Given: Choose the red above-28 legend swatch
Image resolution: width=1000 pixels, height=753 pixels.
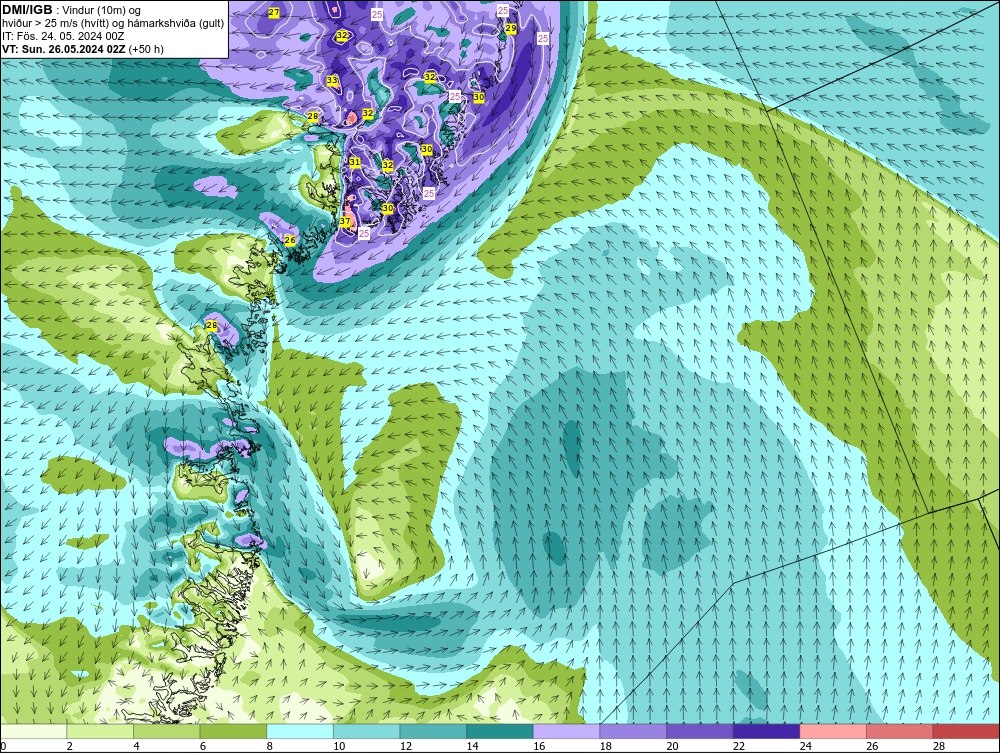Looking at the screenshot, I should click(x=966, y=731).
